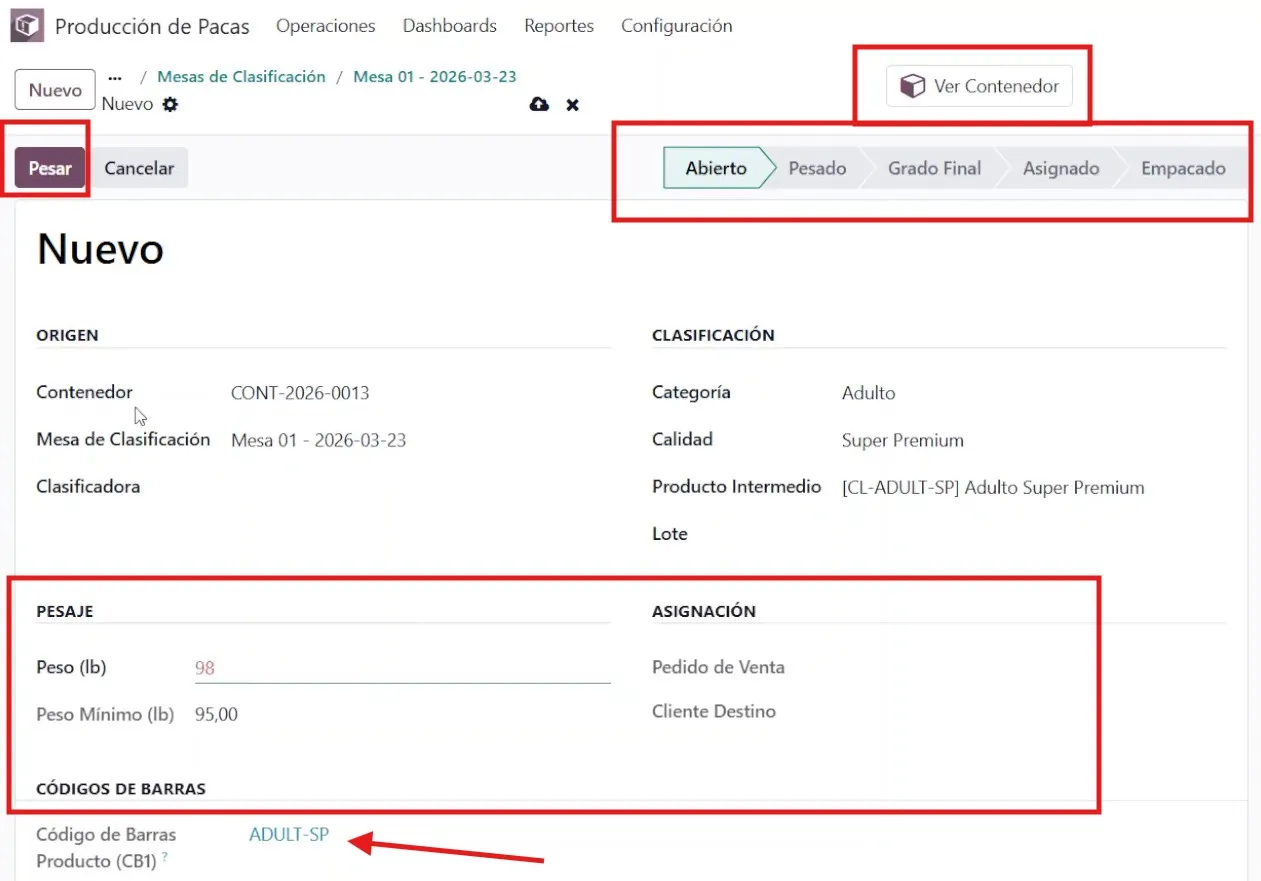Select the Abierto status stage
Image resolution: width=1261 pixels, height=881 pixels.
click(x=716, y=168)
